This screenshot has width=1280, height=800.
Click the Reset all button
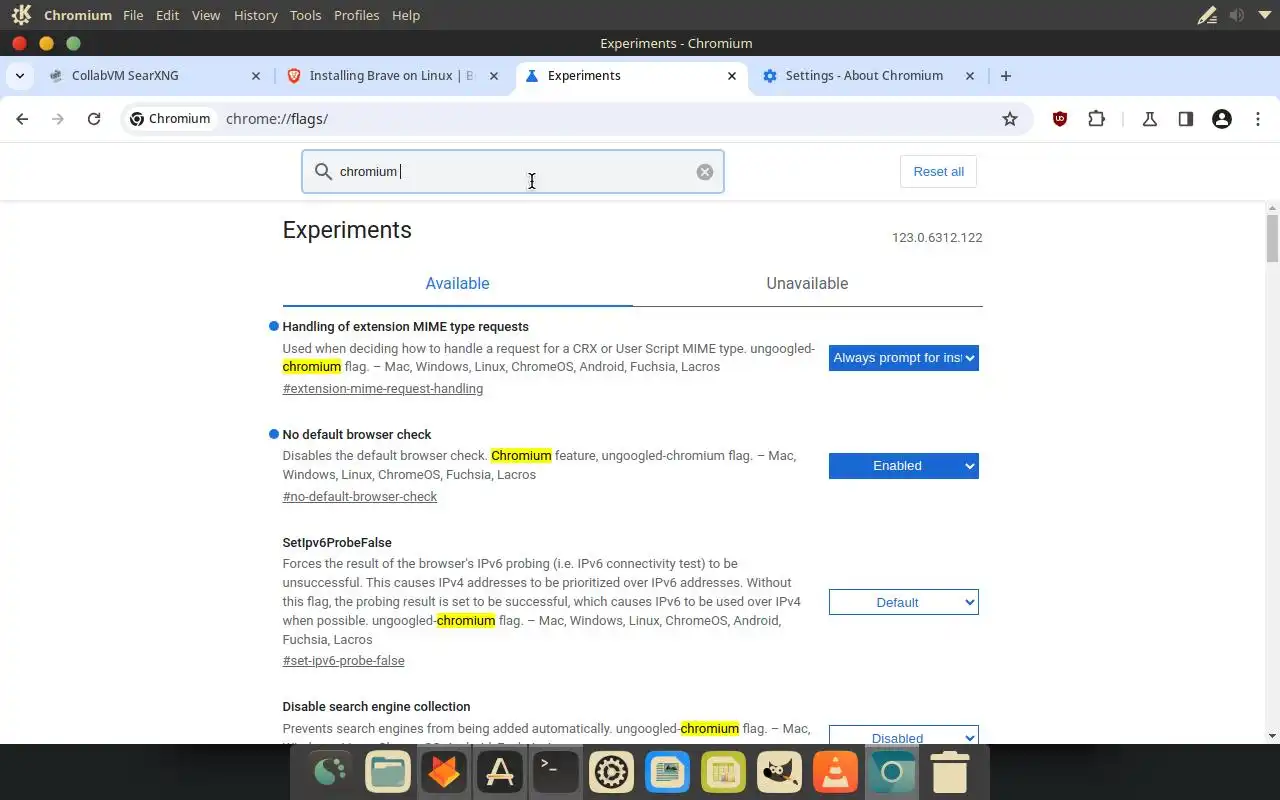click(x=938, y=172)
